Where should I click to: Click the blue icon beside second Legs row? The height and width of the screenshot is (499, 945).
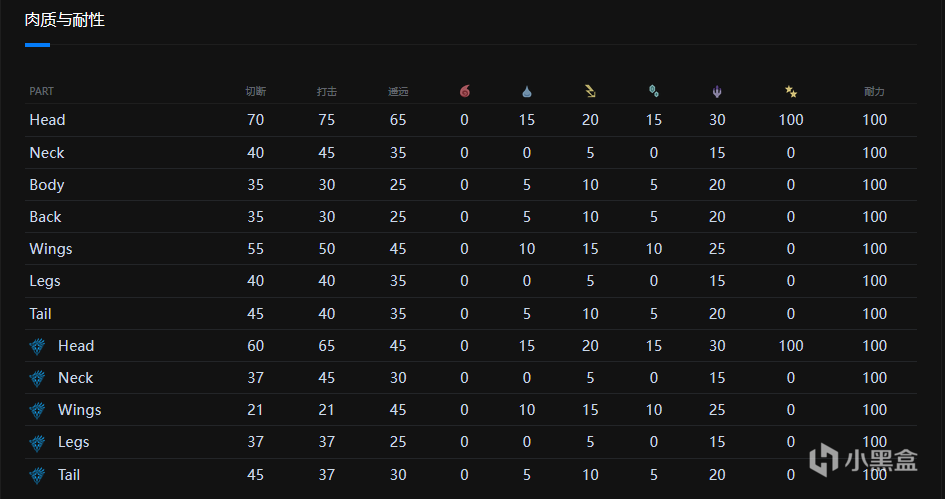(38, 442)
